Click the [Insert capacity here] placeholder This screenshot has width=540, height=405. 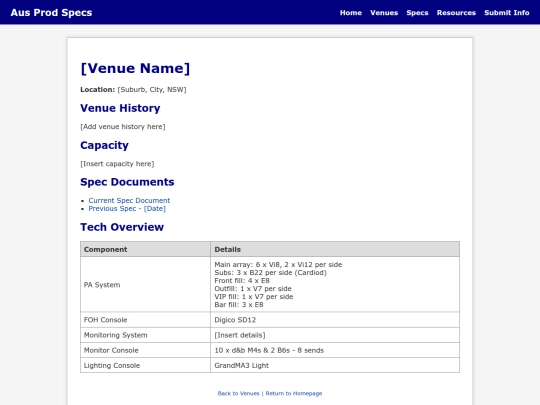coord(117,164)
